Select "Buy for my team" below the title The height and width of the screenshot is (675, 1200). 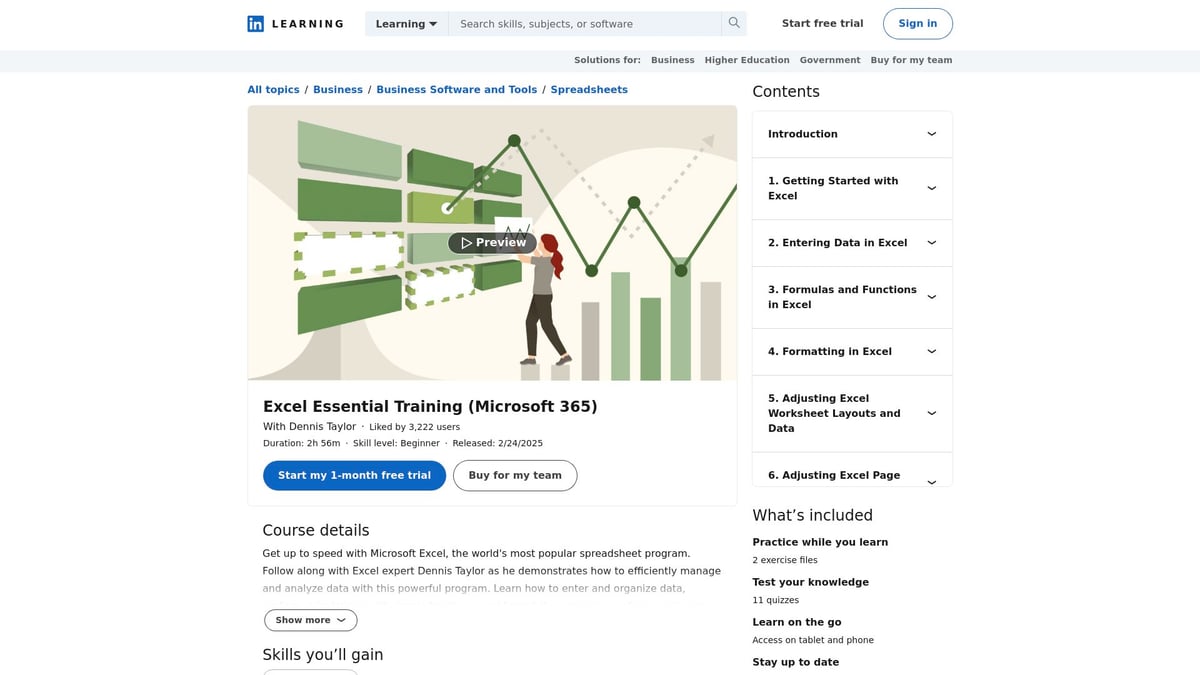515,475
